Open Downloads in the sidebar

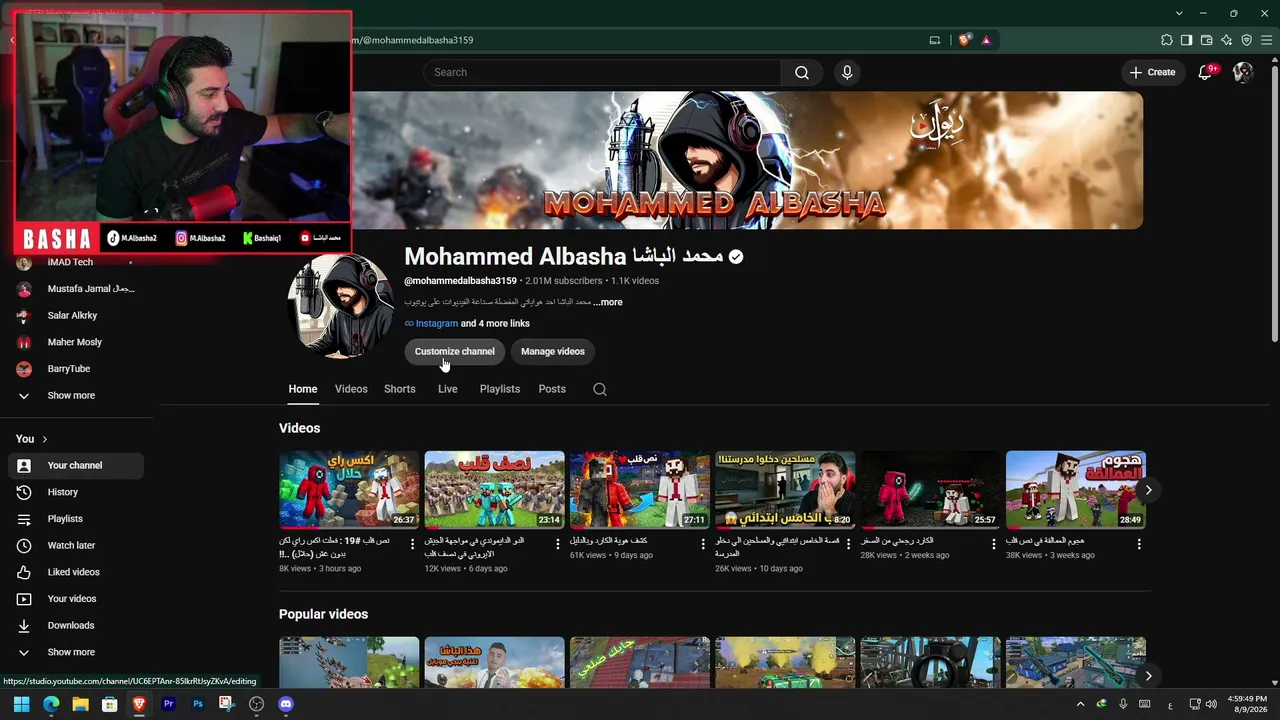[76, 625]
